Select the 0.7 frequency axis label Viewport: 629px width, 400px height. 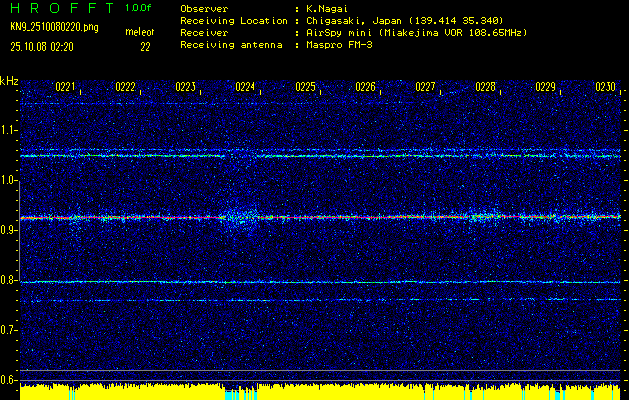click(9, 330)
